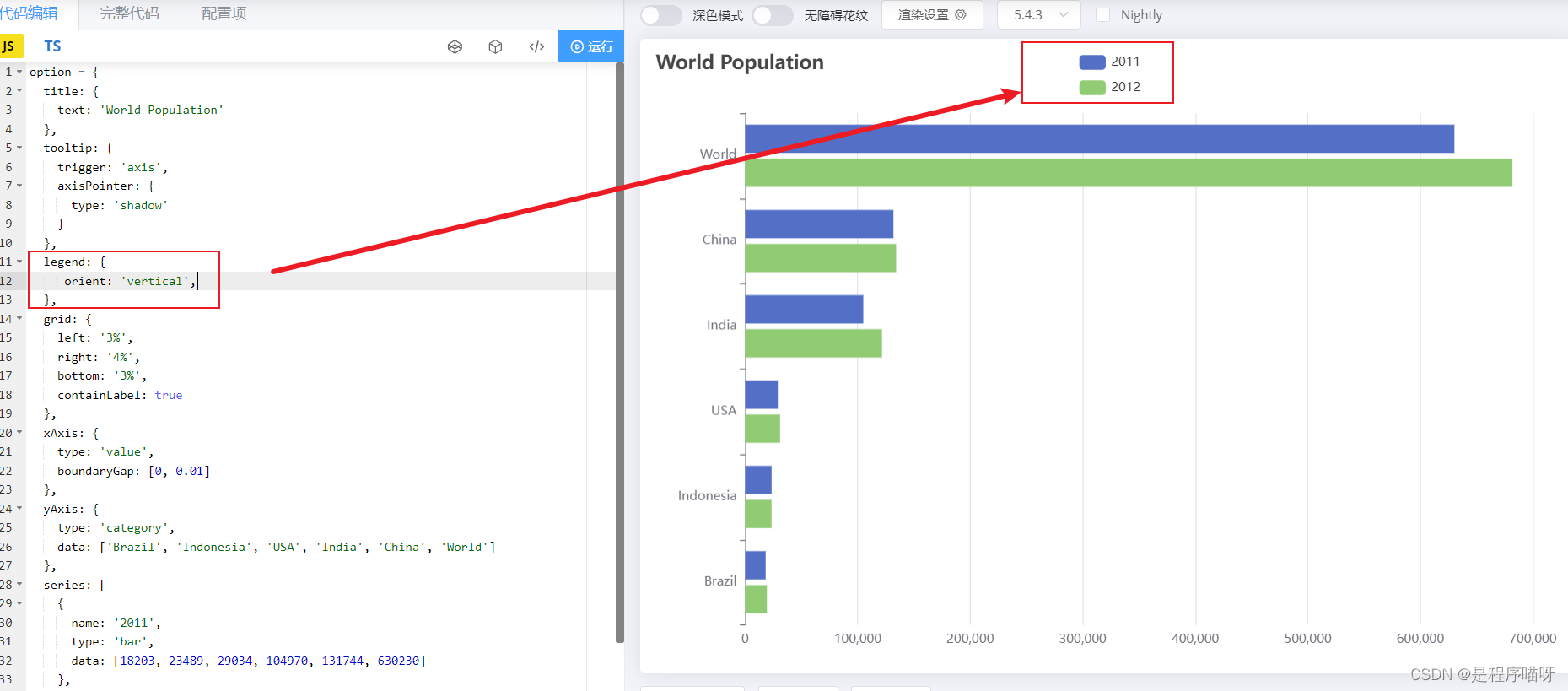Switch to the 配置项 tab
1568x691 pixels.
coord(224,13)
